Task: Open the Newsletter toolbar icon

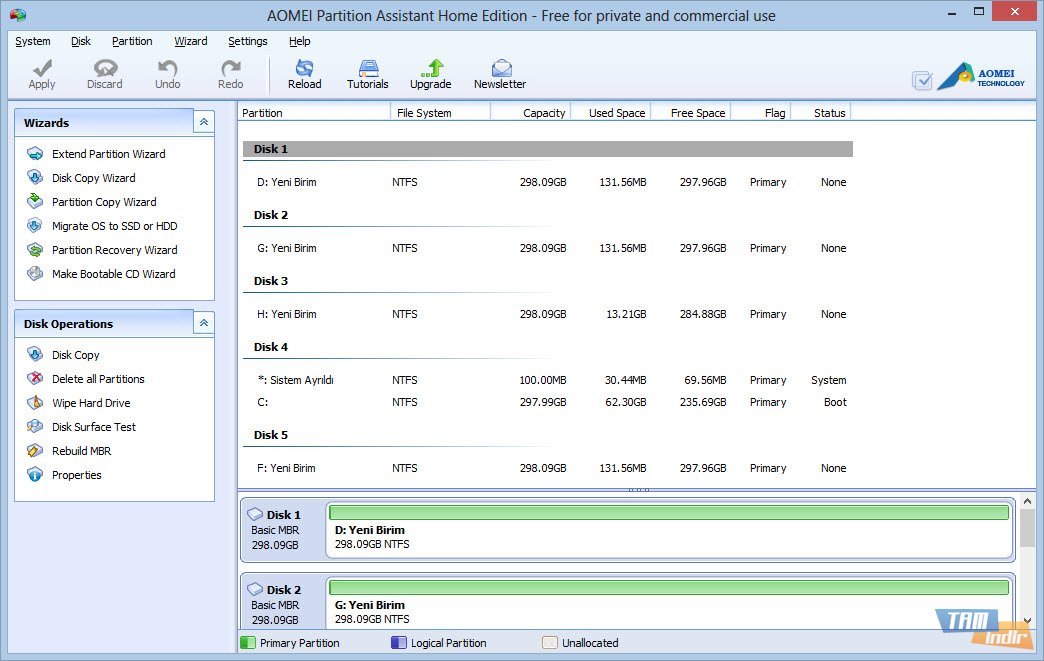Action: (501, 68)
